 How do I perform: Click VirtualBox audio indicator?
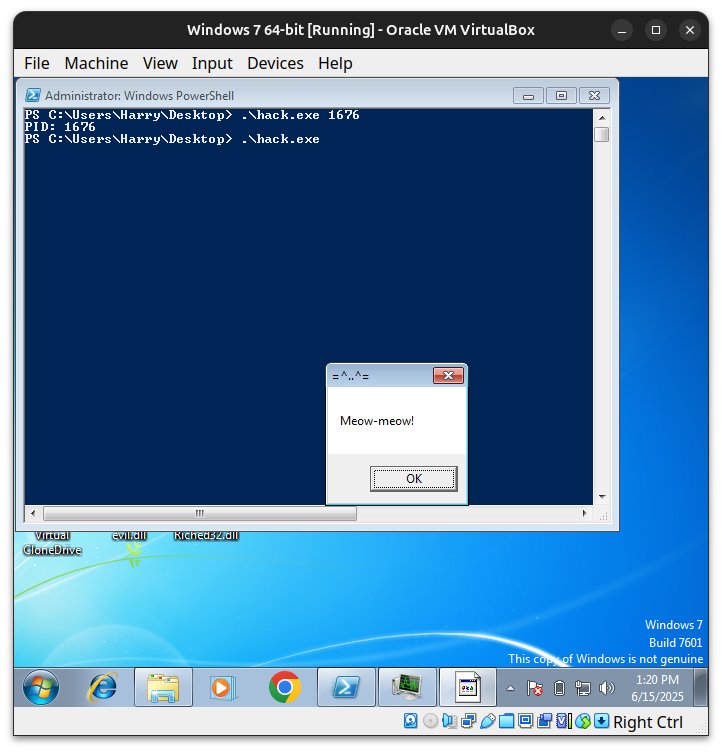450,721
